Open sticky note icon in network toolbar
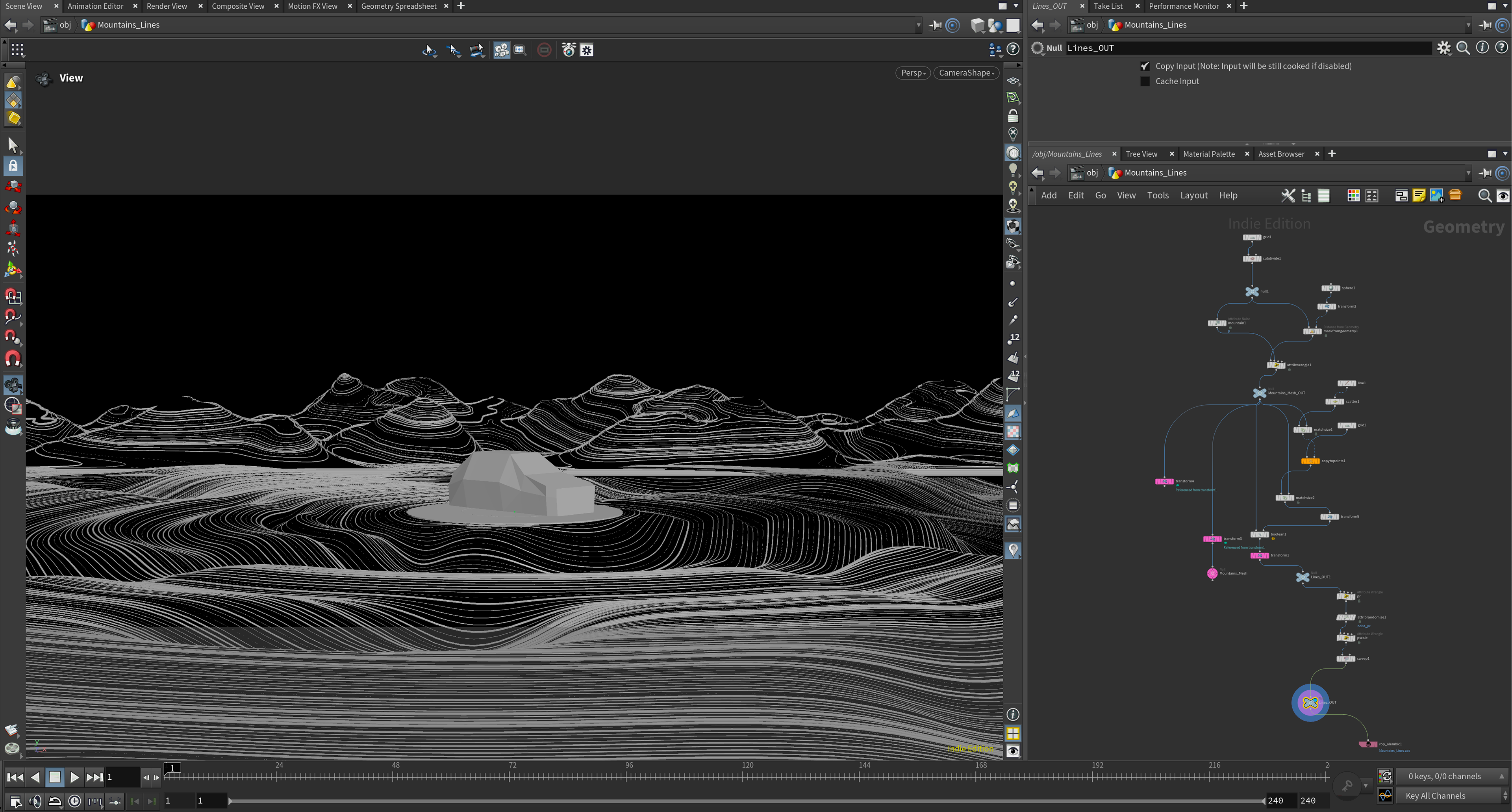 tap(1419, 195)
